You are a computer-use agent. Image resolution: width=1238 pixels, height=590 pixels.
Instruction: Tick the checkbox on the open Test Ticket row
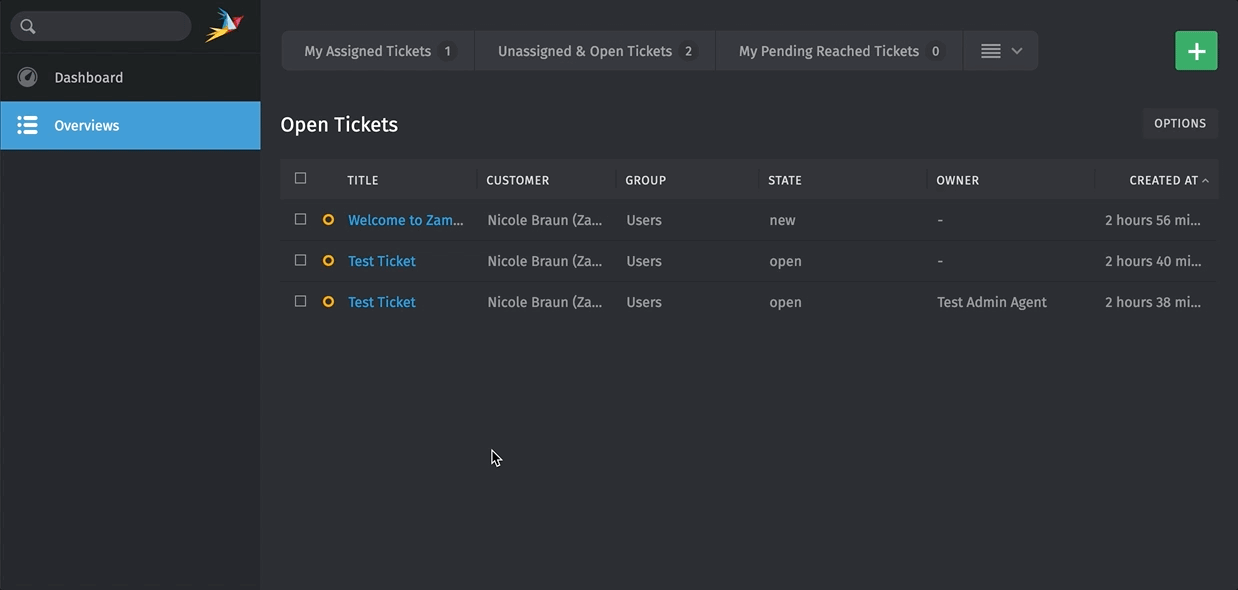click(x=300, y=259)
